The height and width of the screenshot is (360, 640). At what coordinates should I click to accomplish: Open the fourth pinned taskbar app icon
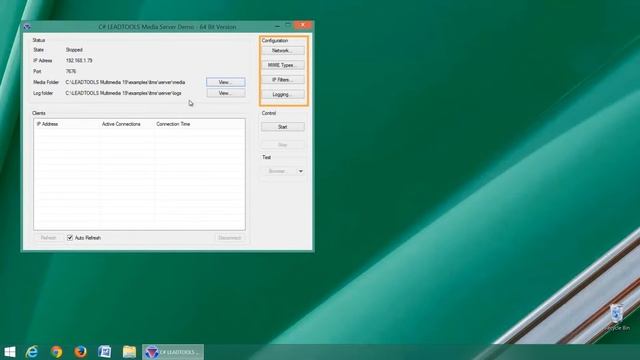click(104, 352)
